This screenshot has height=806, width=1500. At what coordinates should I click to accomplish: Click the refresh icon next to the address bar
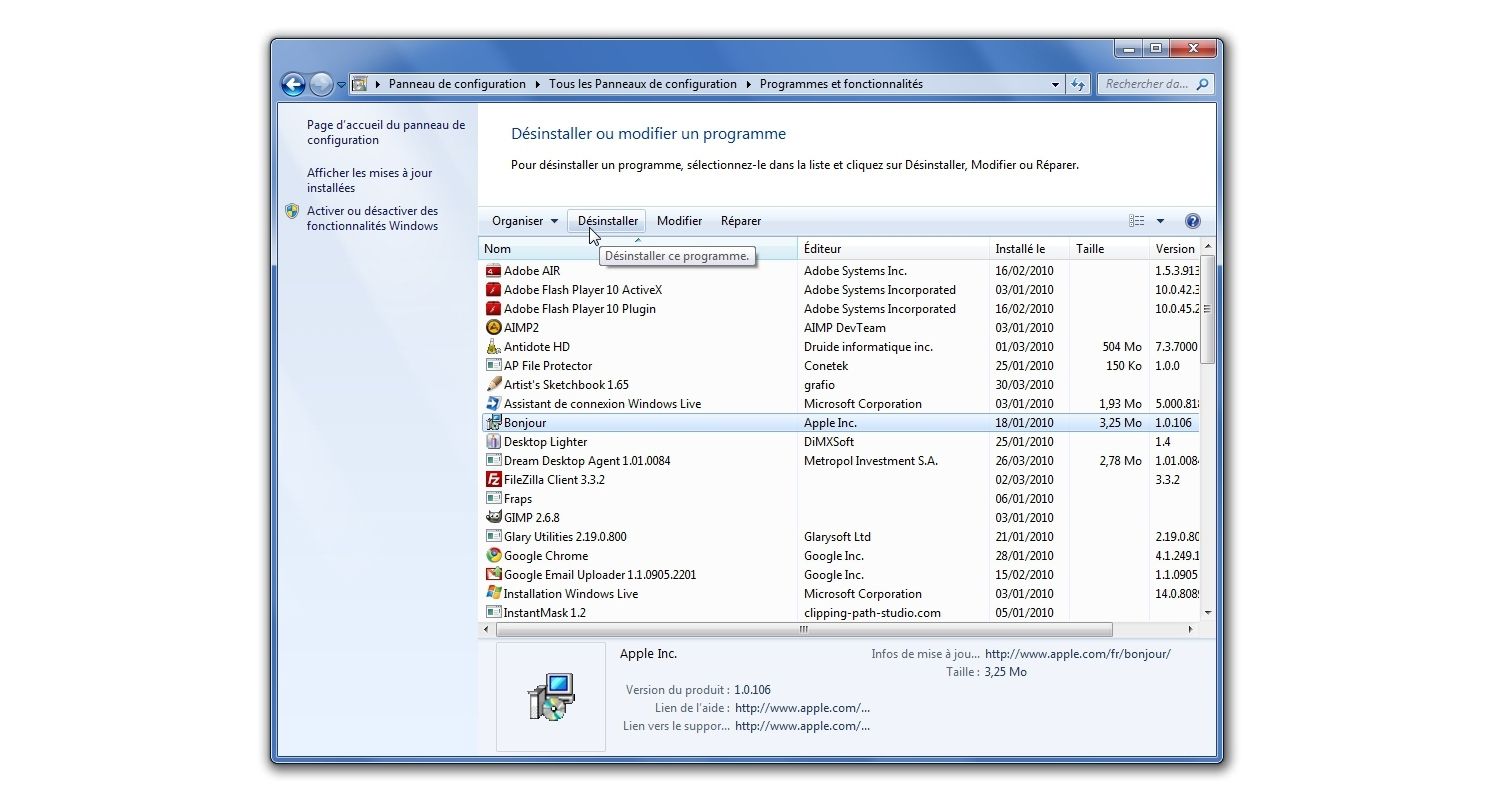(1078, 84)
